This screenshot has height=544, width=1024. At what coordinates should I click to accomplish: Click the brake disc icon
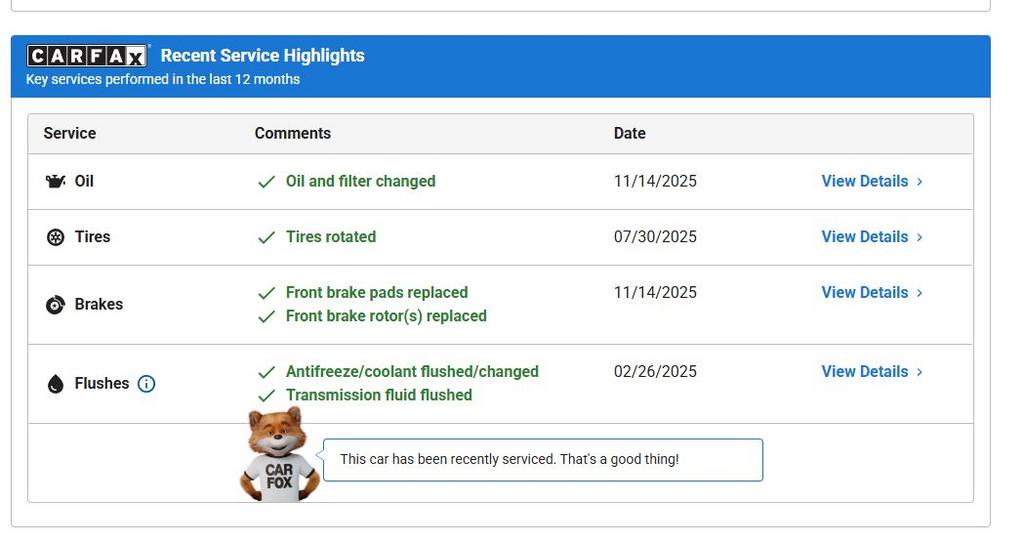pyautogui.click(x=56, y=305)
